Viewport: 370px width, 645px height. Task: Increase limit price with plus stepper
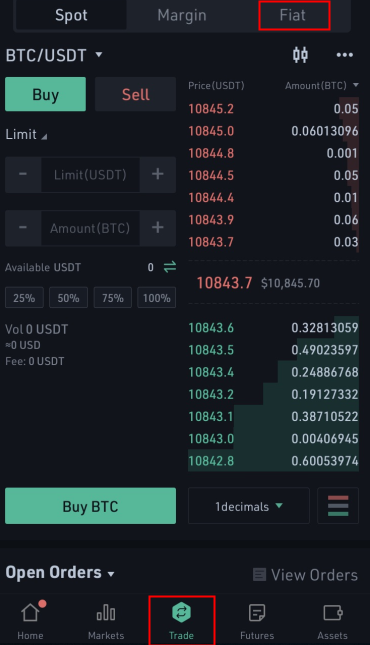tap(158, 174)
